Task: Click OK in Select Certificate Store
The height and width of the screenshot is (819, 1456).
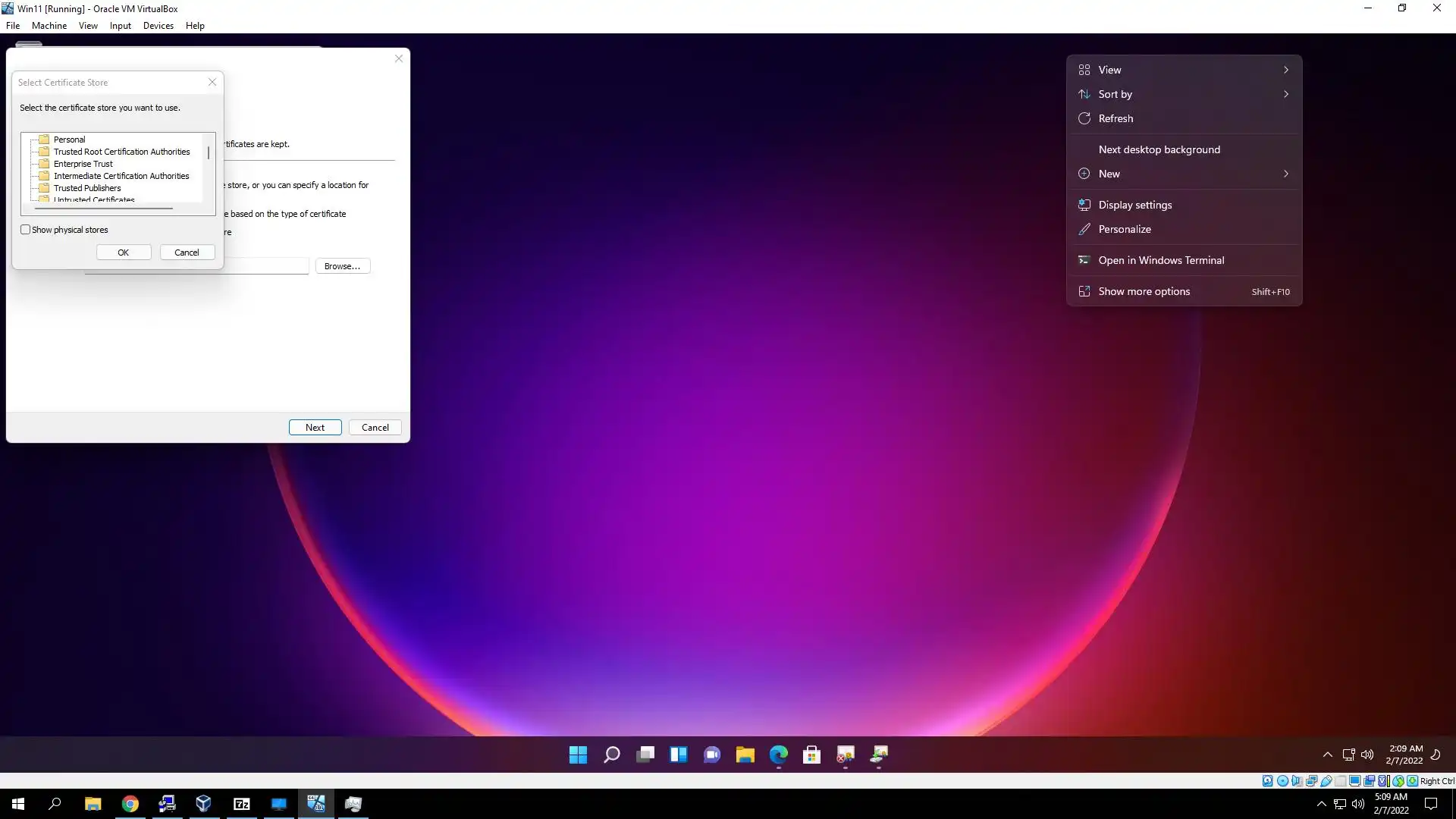Action: (123, 253)
